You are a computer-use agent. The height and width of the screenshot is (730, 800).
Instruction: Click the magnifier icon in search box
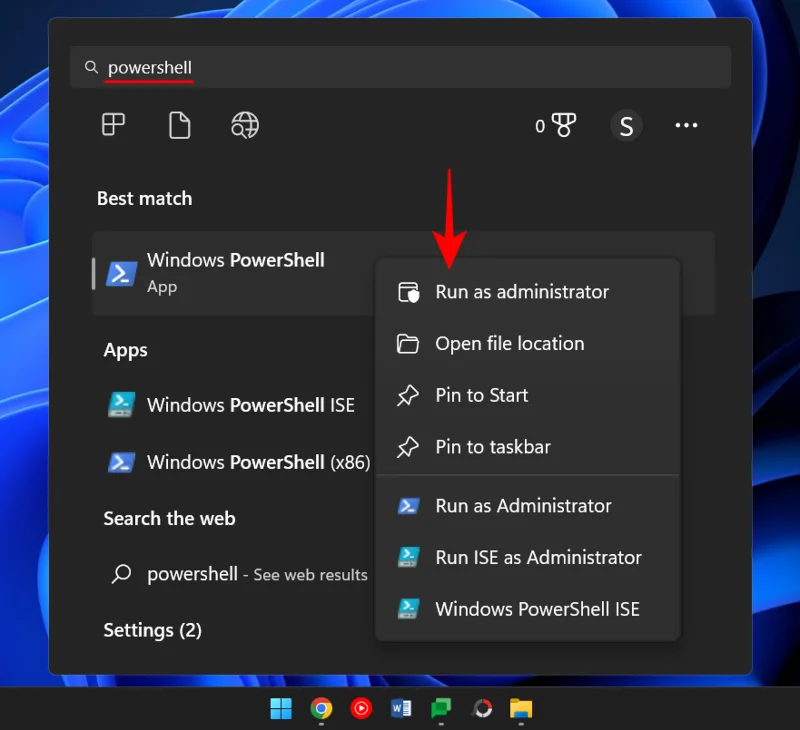tap(91, 67)
